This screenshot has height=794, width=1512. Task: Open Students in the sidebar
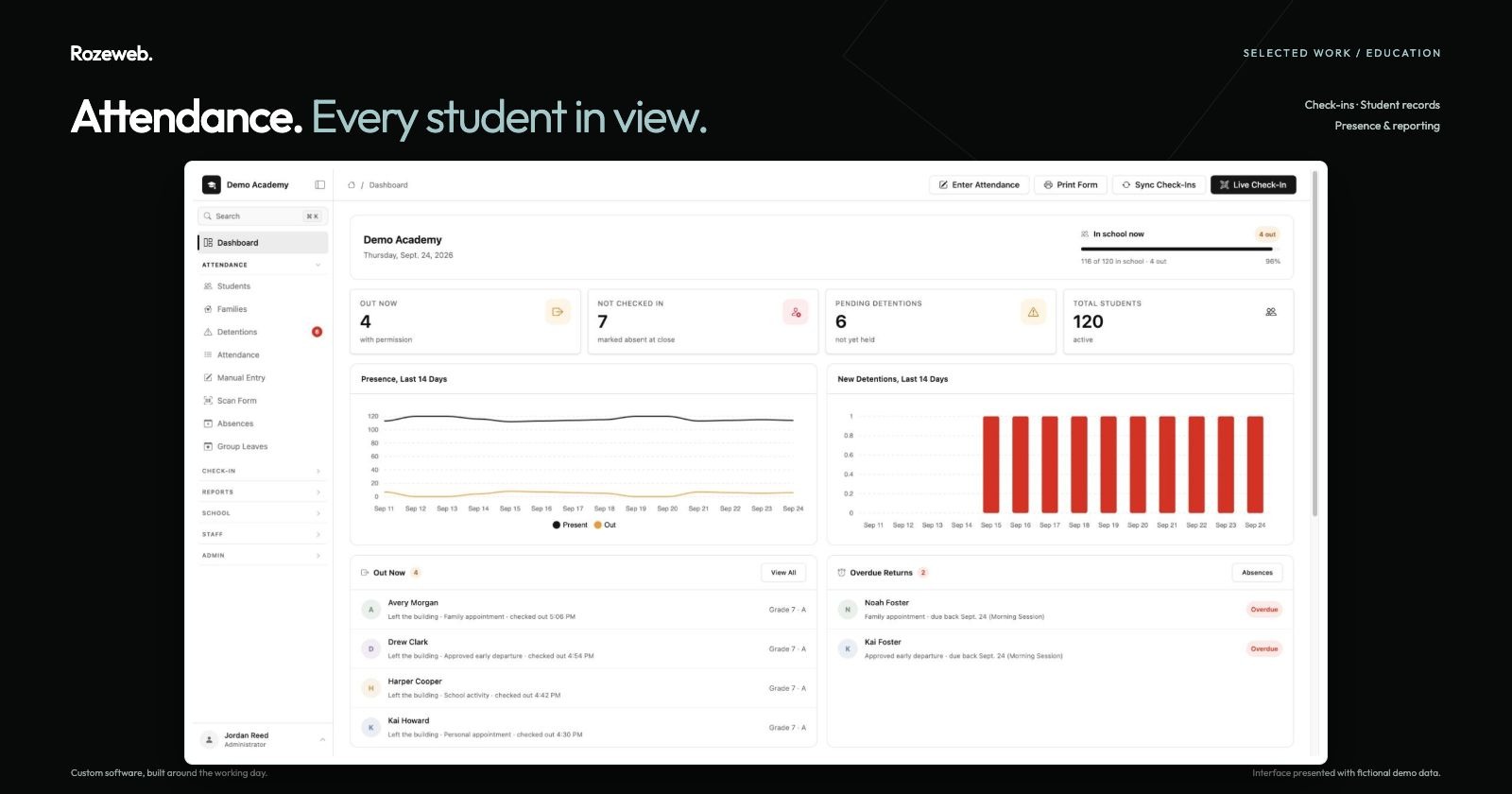[x=263, y=286]
